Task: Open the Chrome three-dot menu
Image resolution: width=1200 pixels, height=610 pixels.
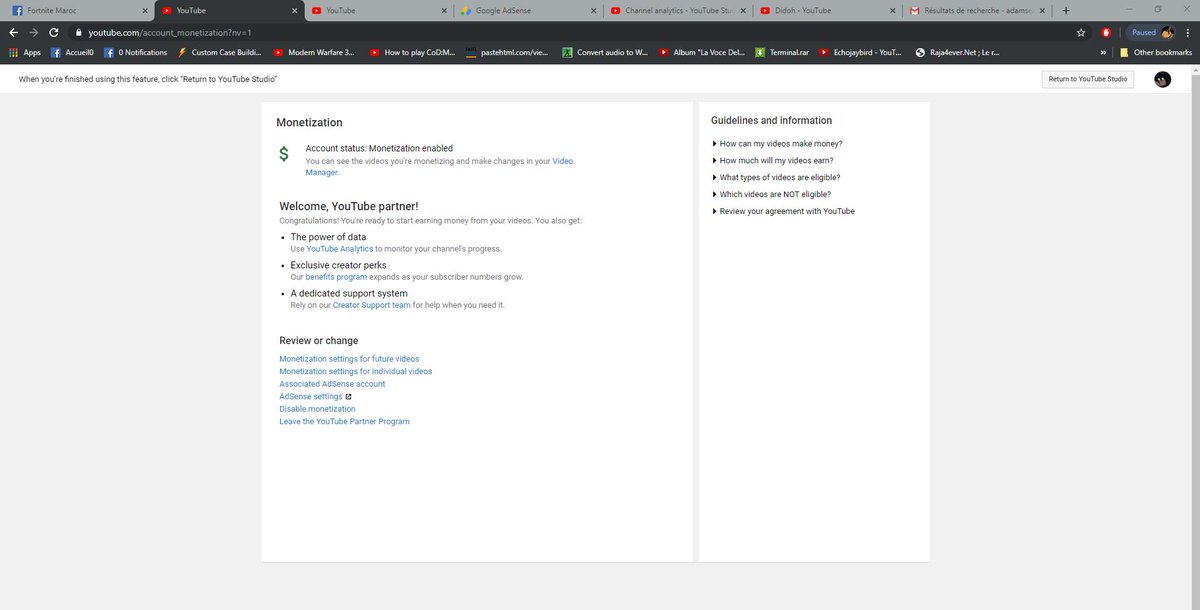Action: pos(1187,32)
